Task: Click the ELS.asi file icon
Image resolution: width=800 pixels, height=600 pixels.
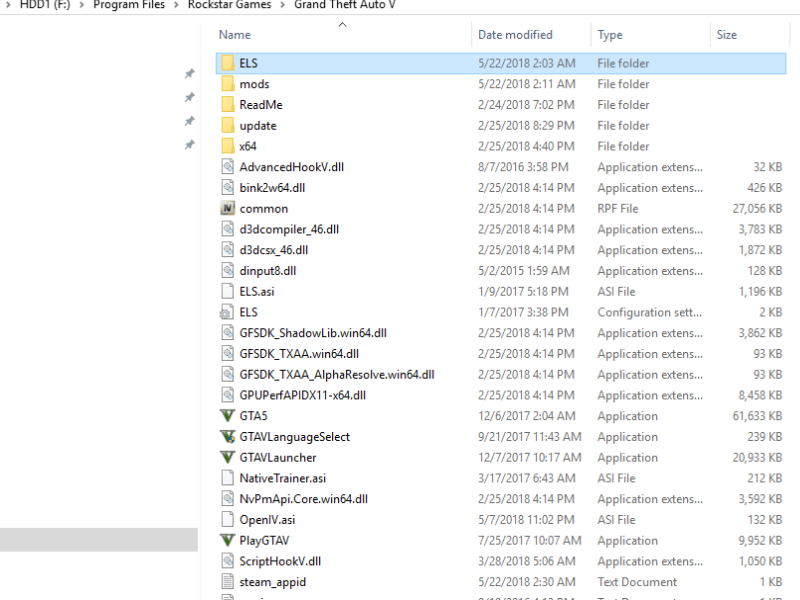Action: point(228,291)
